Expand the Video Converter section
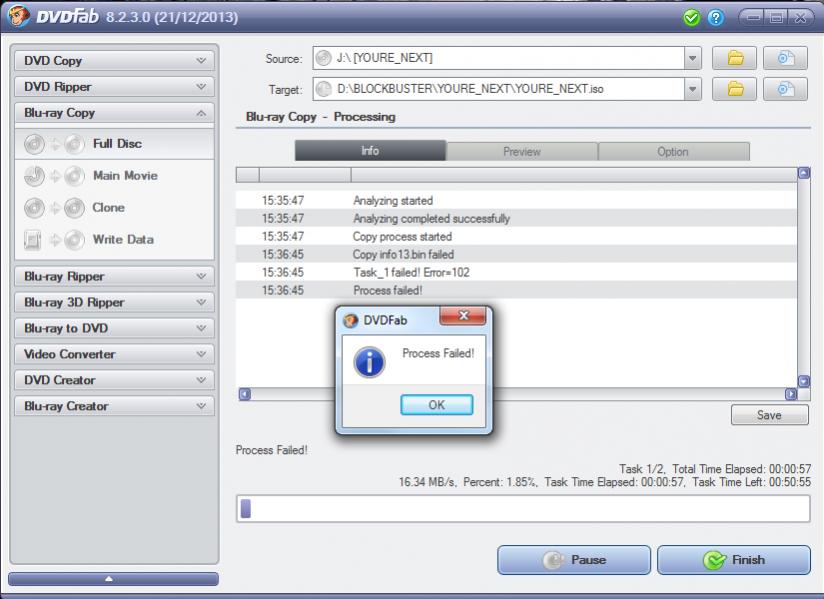Viewport: 824px width, 599px height. pyautogui.click(x=114, y=354)
